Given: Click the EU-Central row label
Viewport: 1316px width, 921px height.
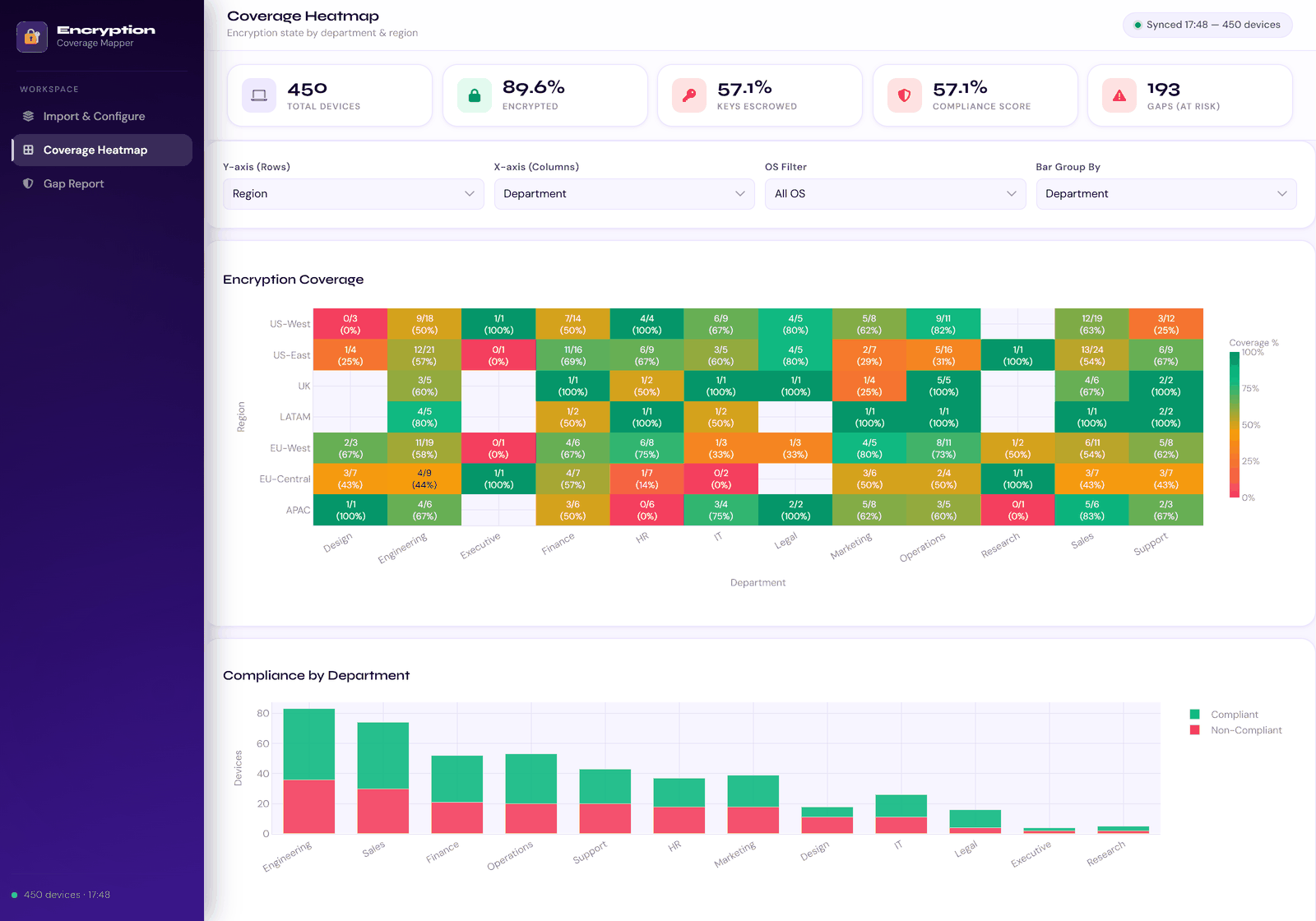Looking at the screenshot, I should [x=285, y=479].
